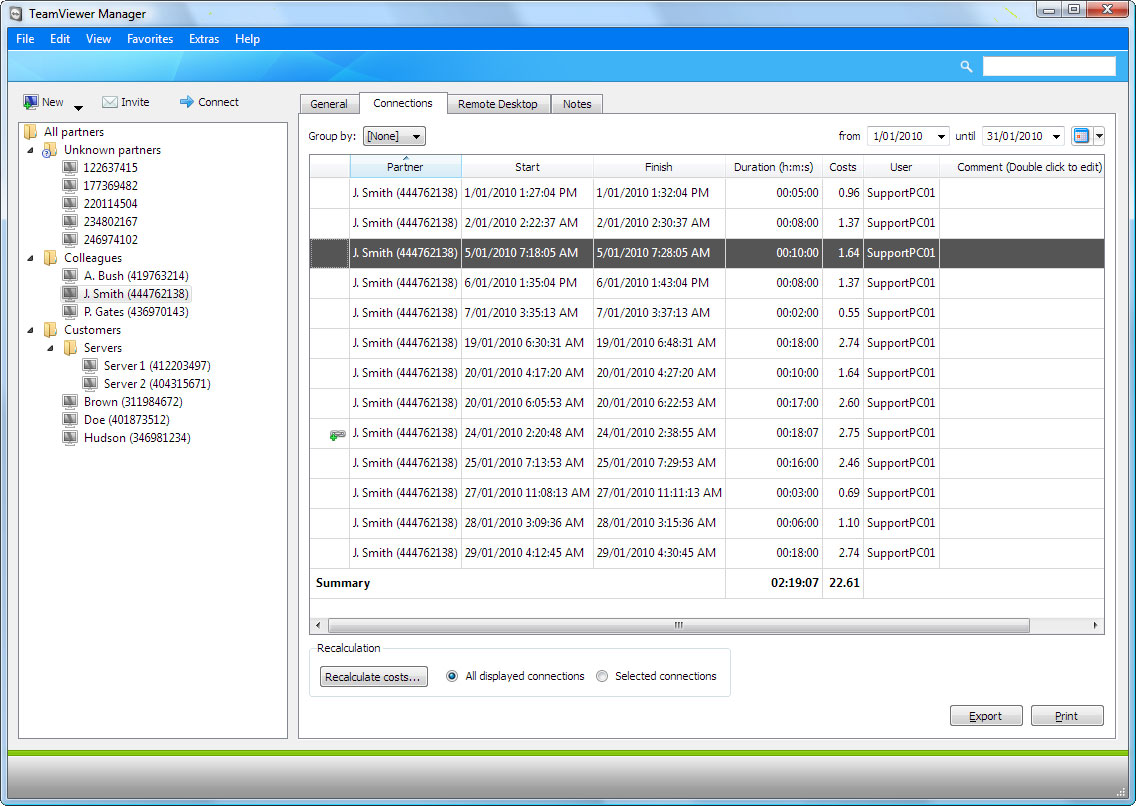This screenshot has width=1136, height=806.
Task: Click the Servers folder icon
Action: (70, 348)
